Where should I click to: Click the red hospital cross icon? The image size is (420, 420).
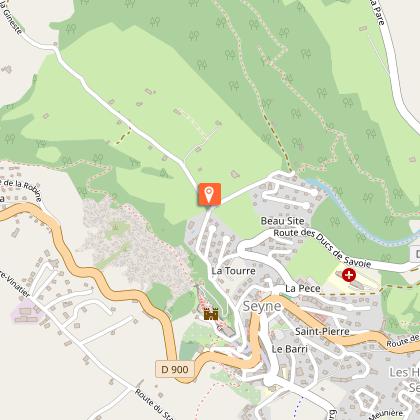[349, 275]
